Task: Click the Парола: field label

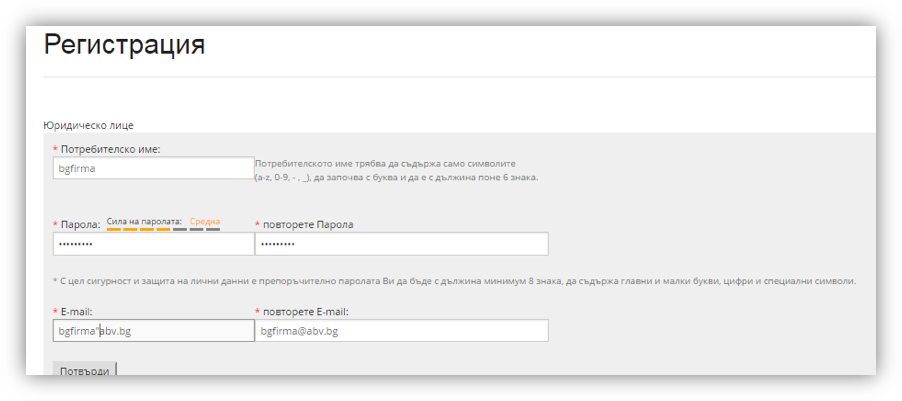Action: click(81, 224)
